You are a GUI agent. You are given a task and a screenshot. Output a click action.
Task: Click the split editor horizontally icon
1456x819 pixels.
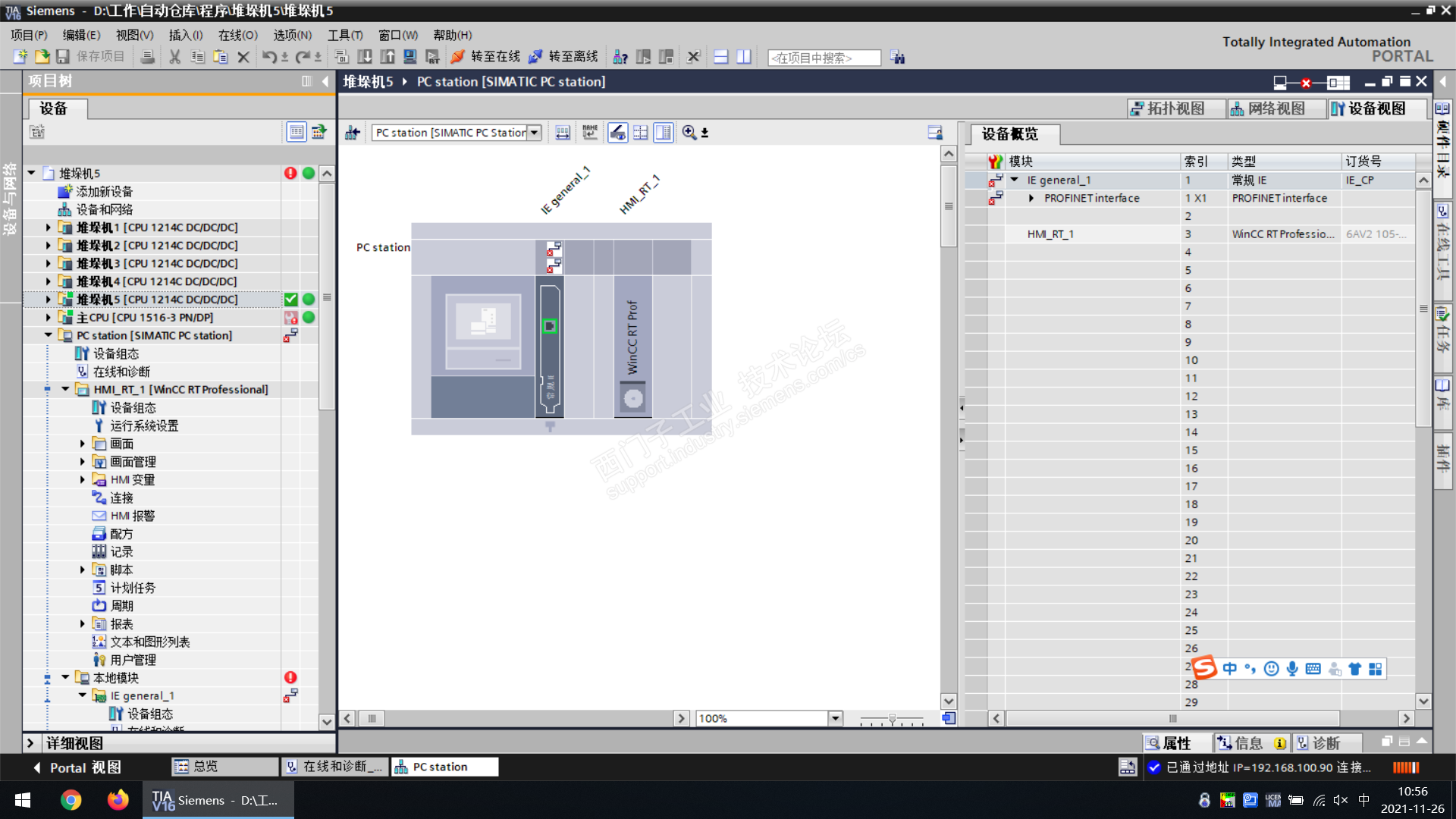721,57
